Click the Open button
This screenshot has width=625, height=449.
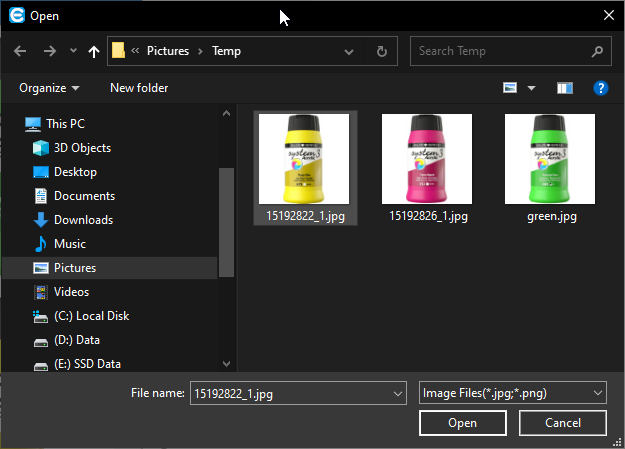(462, 423)
